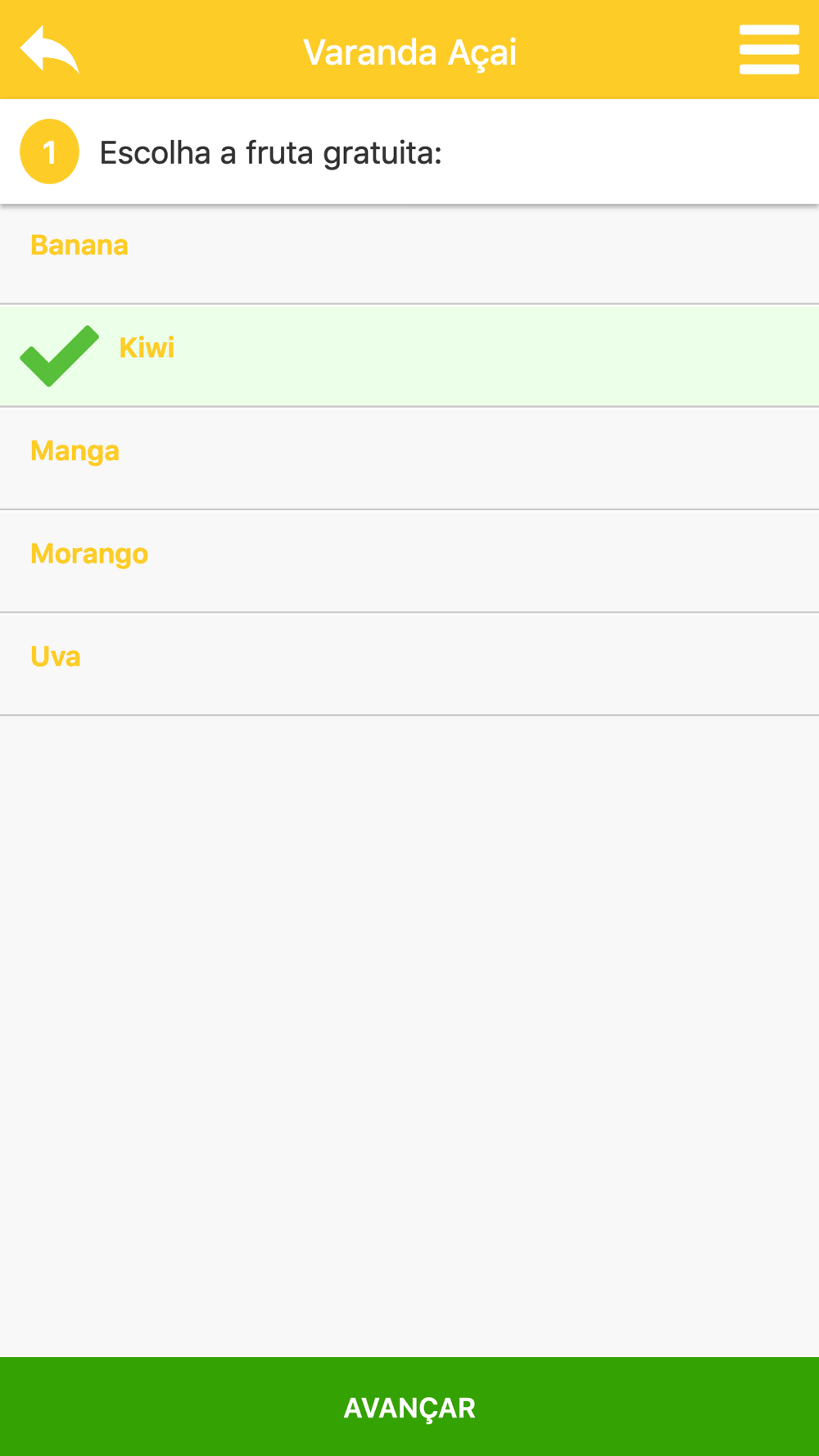Uncheck the selected Kiwi option
819x1456 pixels.
(409, 355)
